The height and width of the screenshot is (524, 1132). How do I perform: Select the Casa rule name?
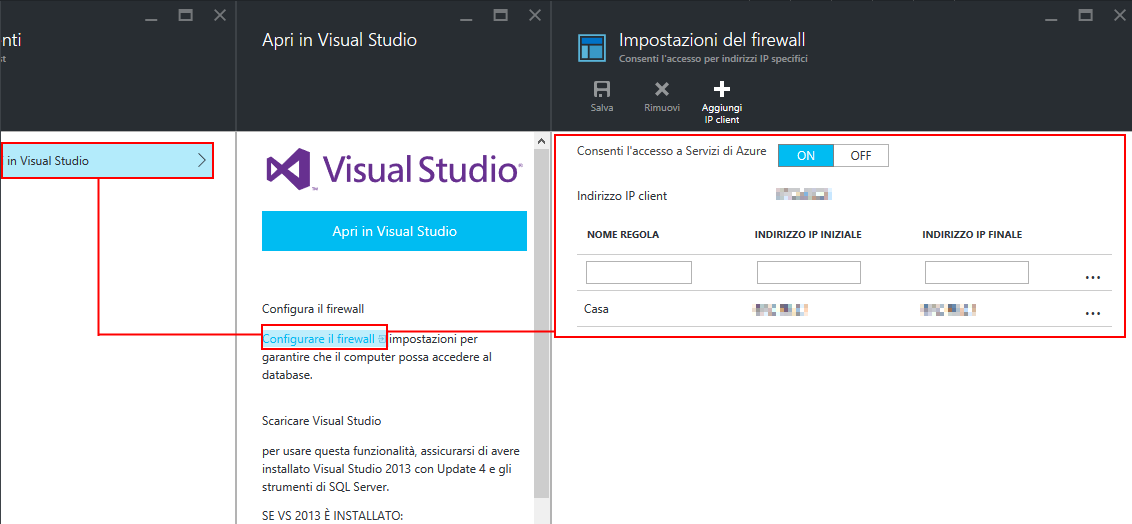point(596,310)
